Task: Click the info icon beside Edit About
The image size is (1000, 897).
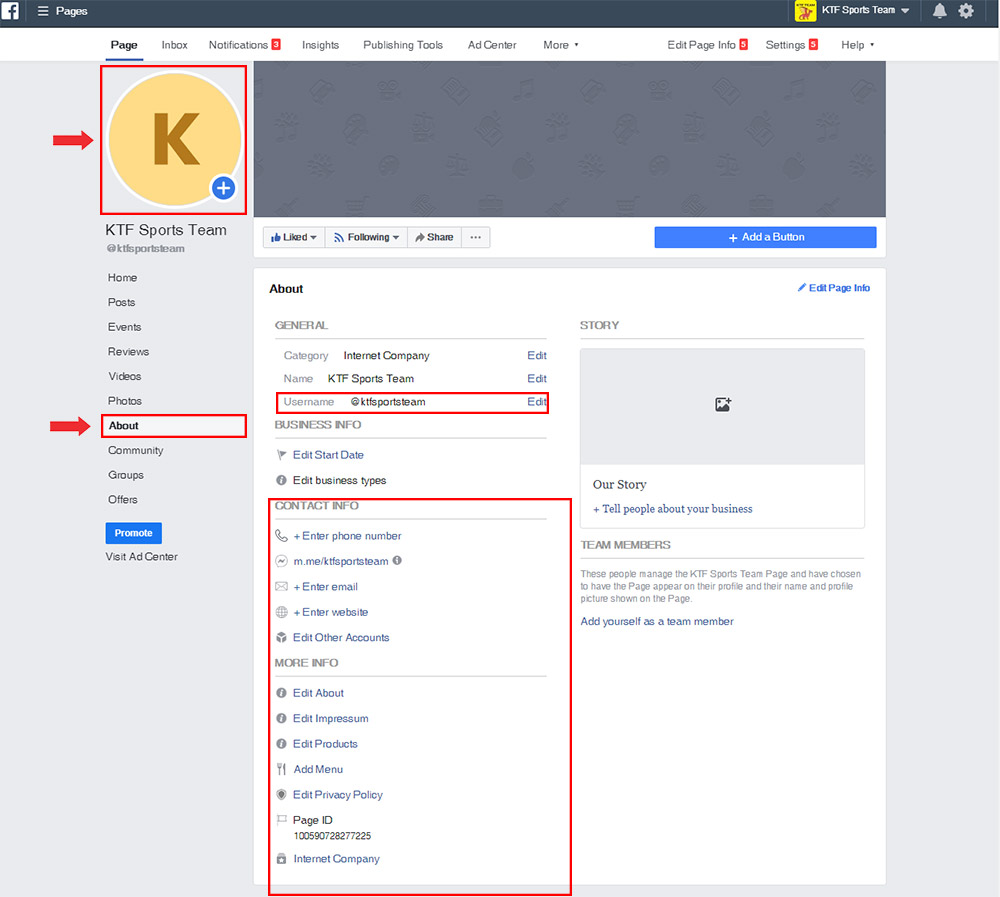Action: (x=281, y=693)
